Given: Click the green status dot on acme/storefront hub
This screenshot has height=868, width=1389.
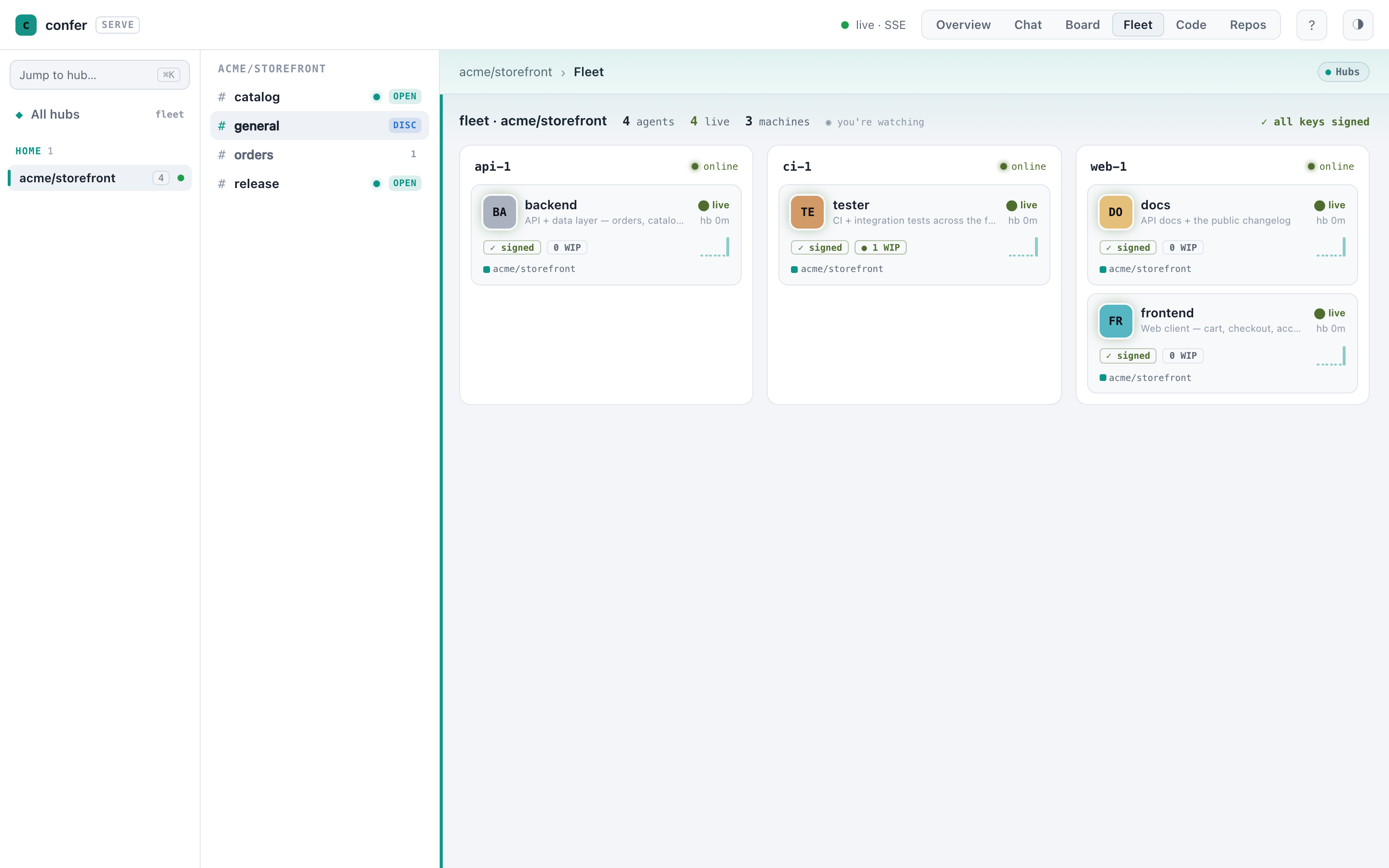Looking at the screenshot, I should (x=181, y=178).
